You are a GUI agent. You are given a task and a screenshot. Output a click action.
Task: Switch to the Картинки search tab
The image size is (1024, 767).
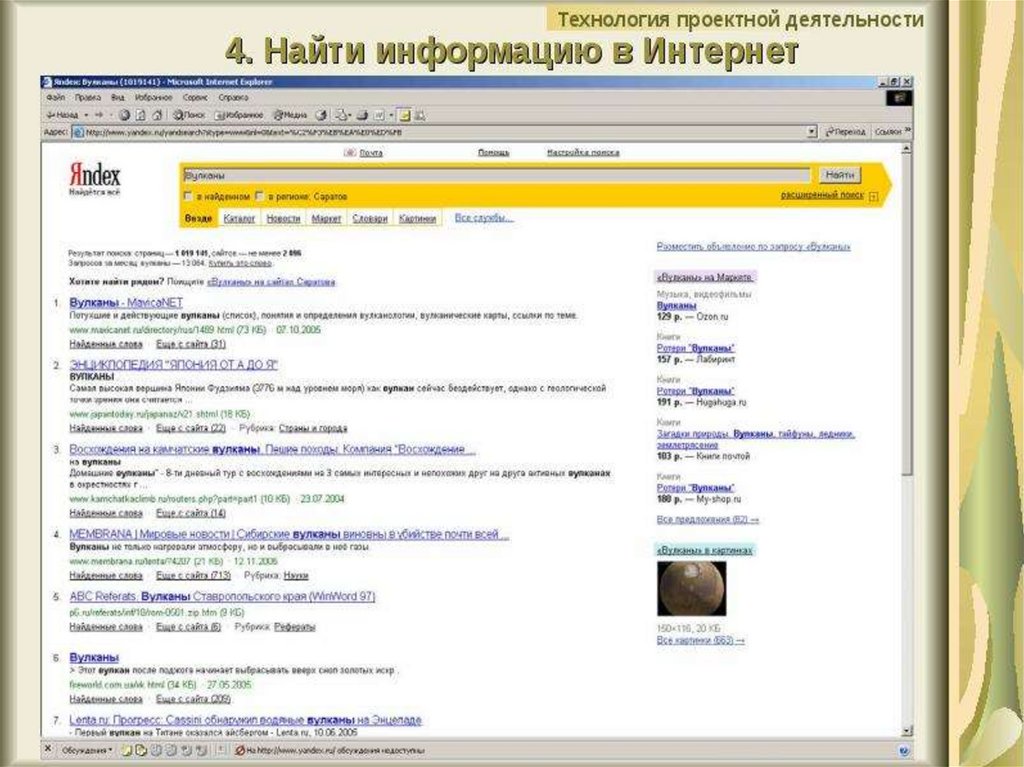(x=417, y=218)
